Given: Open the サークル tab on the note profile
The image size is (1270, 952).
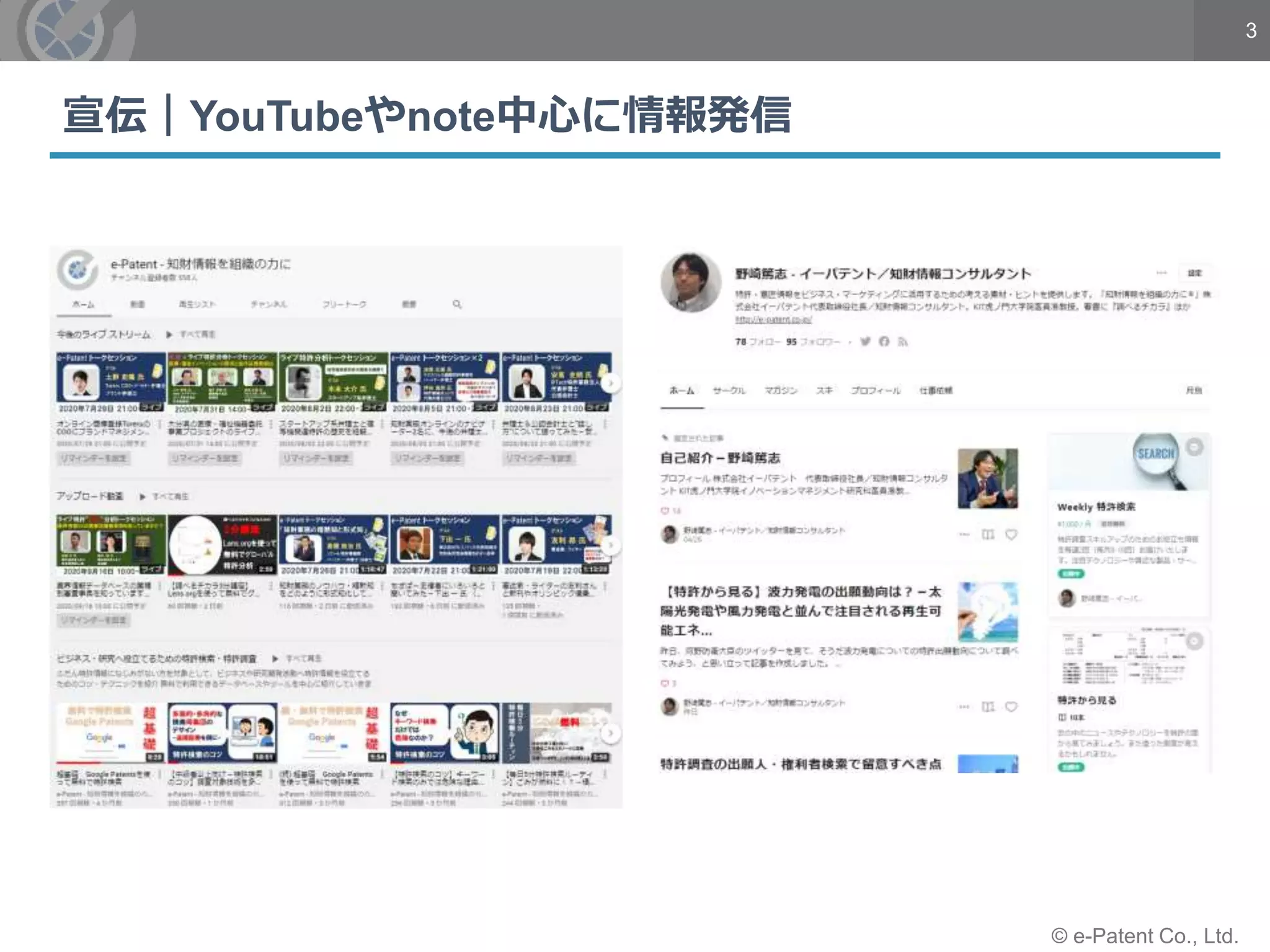Looking at the screenshot, I should click(x=729, y=390).
